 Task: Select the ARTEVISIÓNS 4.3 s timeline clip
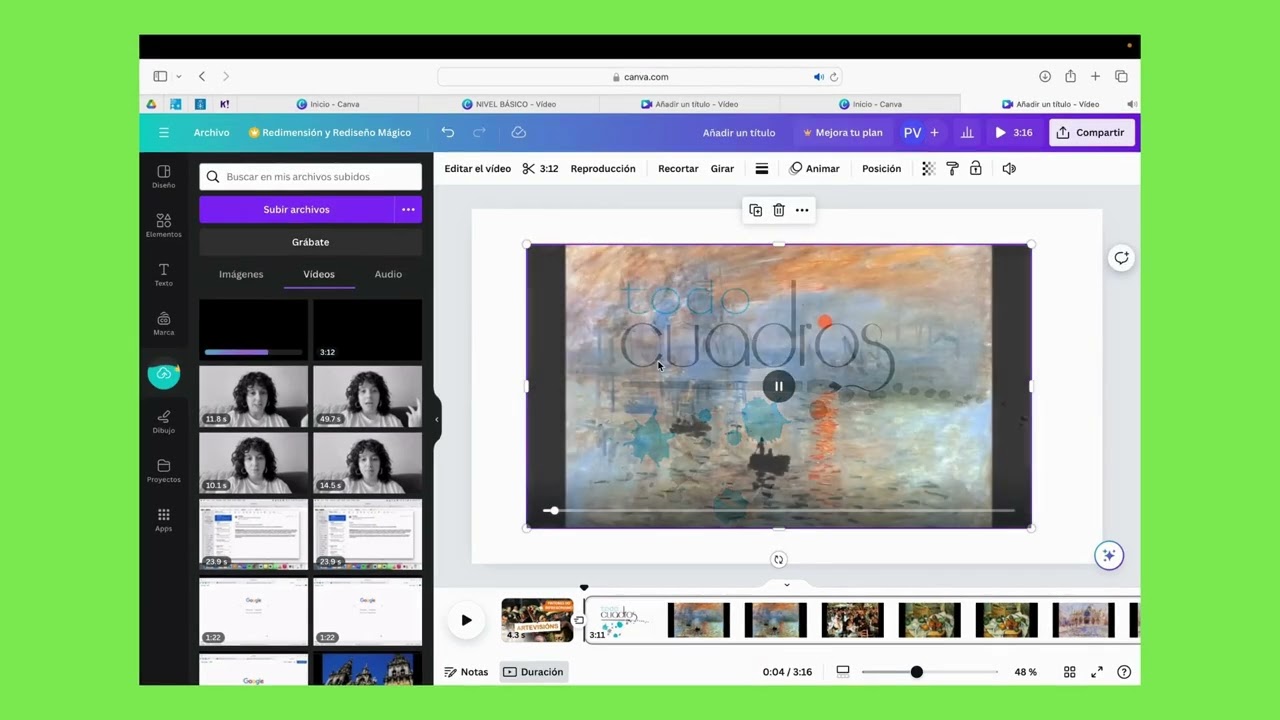click(537, 620)
